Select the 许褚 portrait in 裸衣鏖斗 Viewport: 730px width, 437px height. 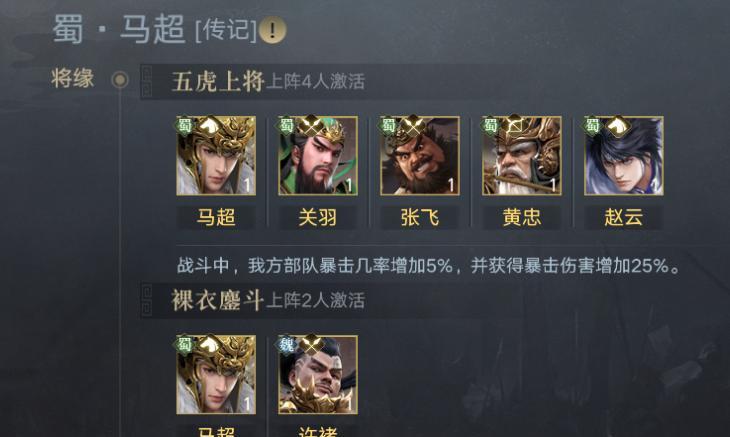(318, 374)
